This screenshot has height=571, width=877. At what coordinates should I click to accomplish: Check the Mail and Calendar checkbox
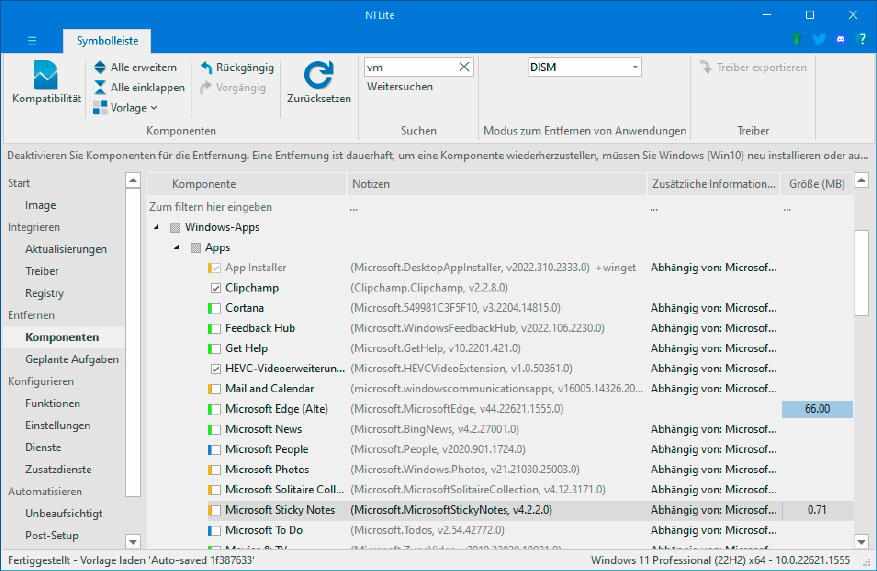pos(215,389)
